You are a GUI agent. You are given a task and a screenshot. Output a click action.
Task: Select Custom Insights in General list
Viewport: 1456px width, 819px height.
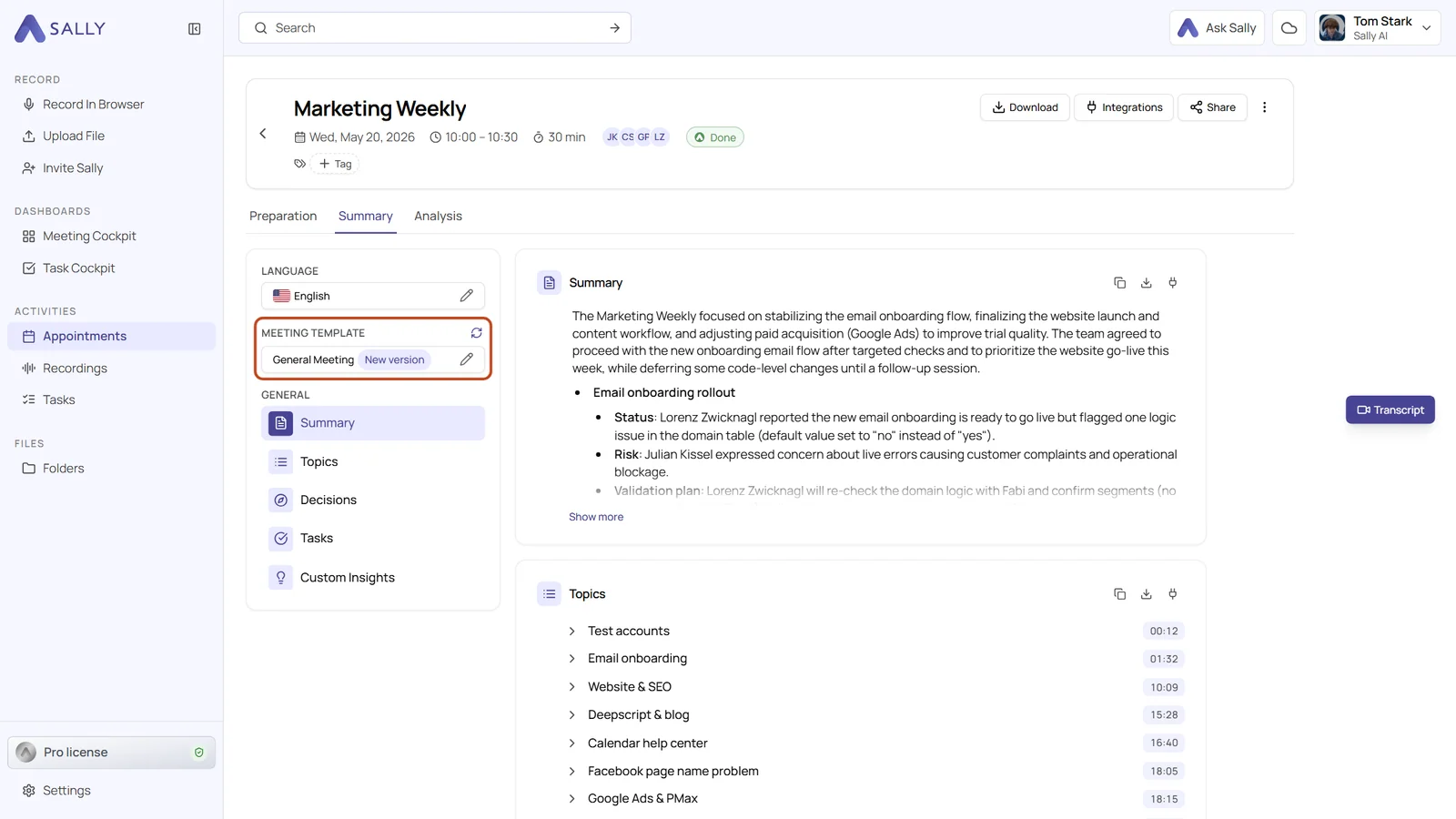click(373, 578)
